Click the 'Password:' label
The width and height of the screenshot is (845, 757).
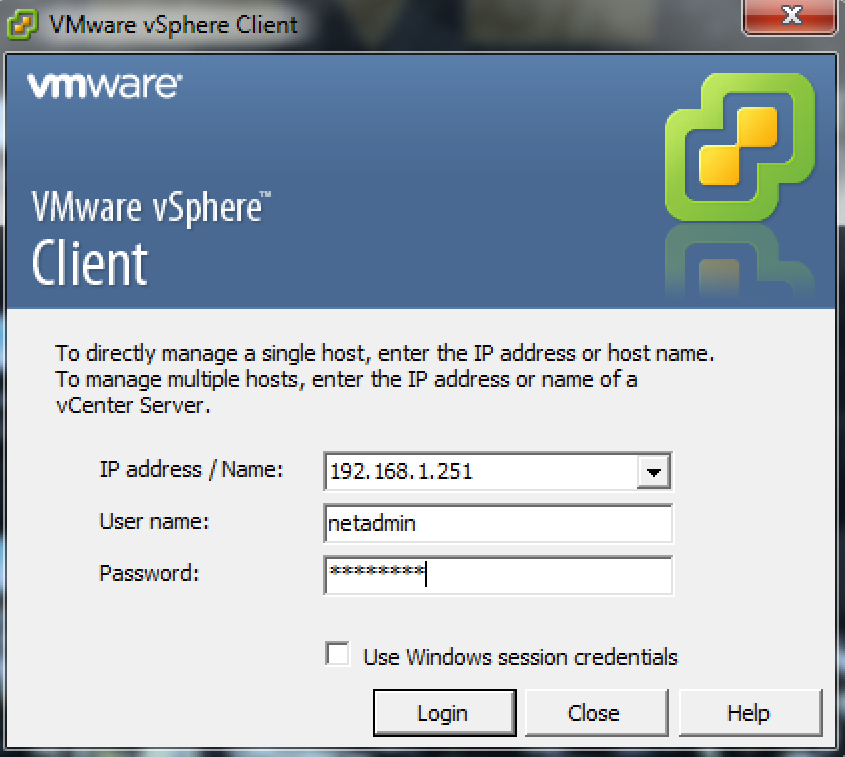[149, 573]
